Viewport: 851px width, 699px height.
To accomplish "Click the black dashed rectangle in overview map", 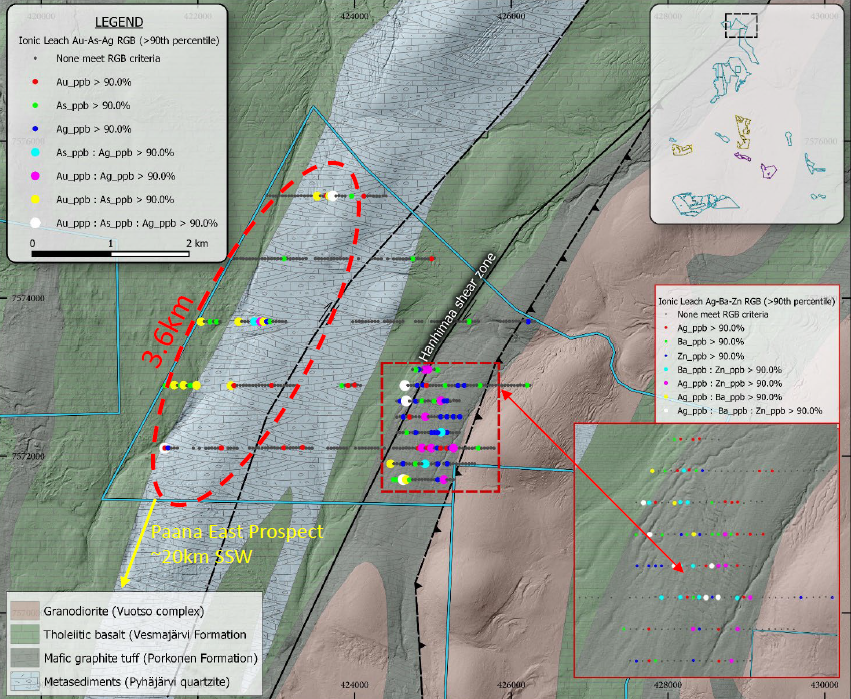I will [x=741, y=25].
